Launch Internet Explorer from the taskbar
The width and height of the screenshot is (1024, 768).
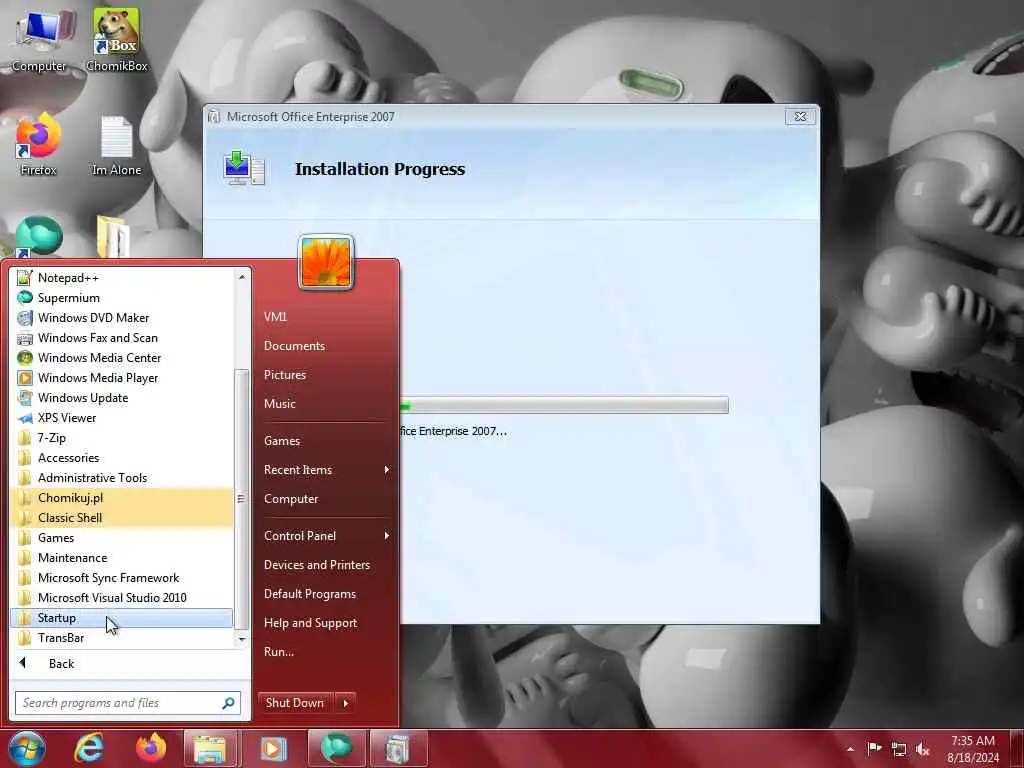click(89, 748)
